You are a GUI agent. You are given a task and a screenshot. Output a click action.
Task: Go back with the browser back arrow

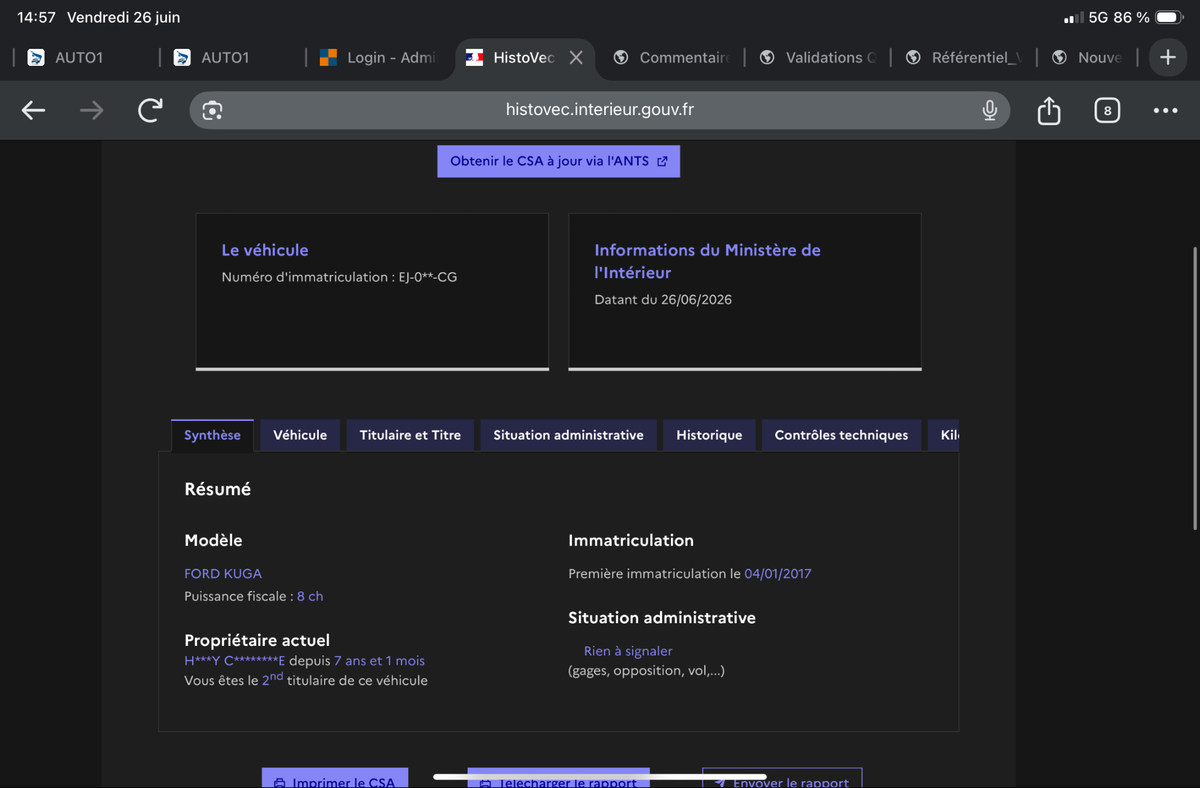[x=34, y=110]
